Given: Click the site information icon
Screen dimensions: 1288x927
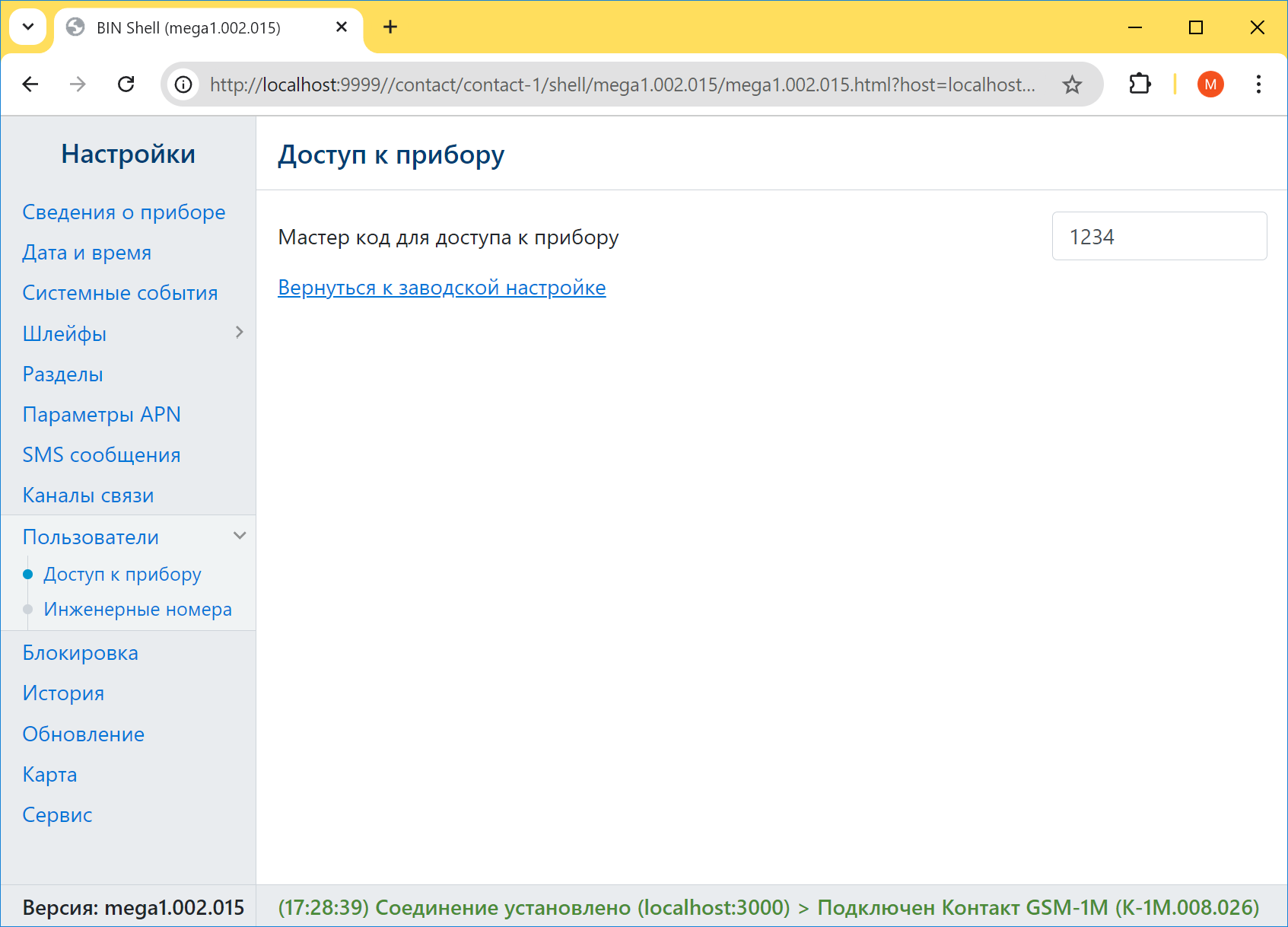Looking at the screenshot, I should pyautogui.click(x=183, y=84).
